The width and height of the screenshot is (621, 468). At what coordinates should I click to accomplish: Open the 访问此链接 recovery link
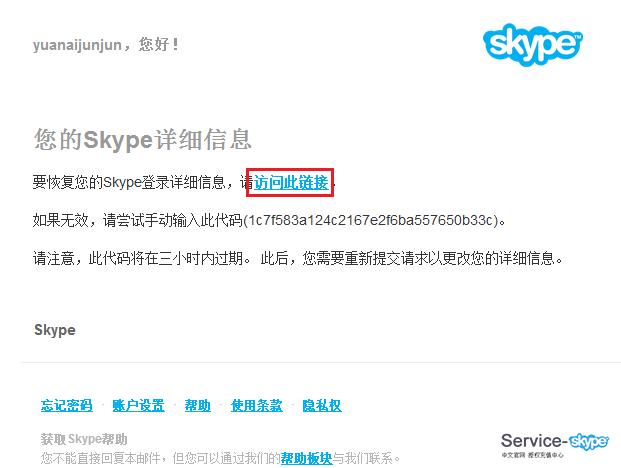(x=290, y=182)
